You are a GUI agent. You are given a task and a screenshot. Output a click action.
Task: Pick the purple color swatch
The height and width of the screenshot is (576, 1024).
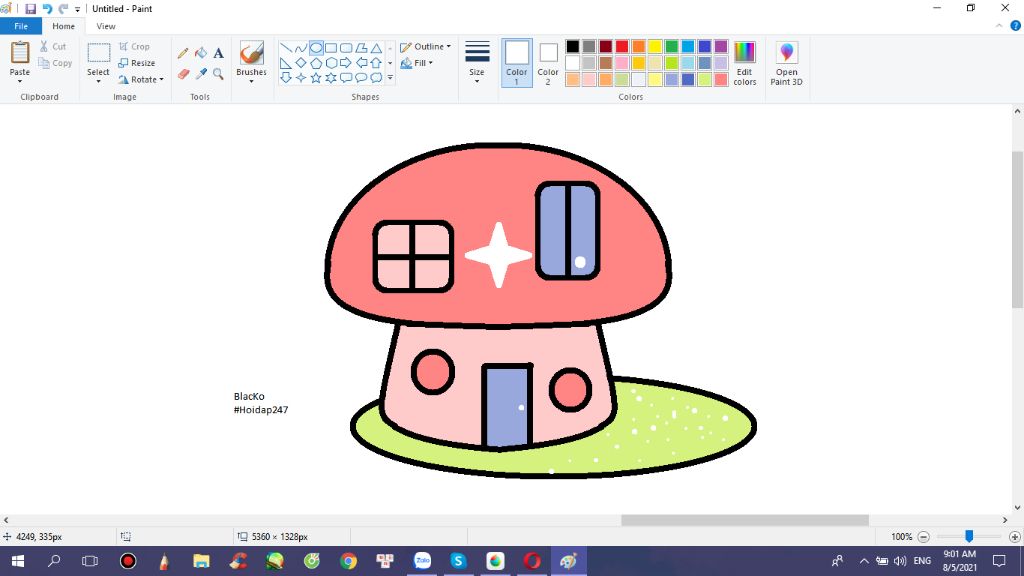[721, 46]
